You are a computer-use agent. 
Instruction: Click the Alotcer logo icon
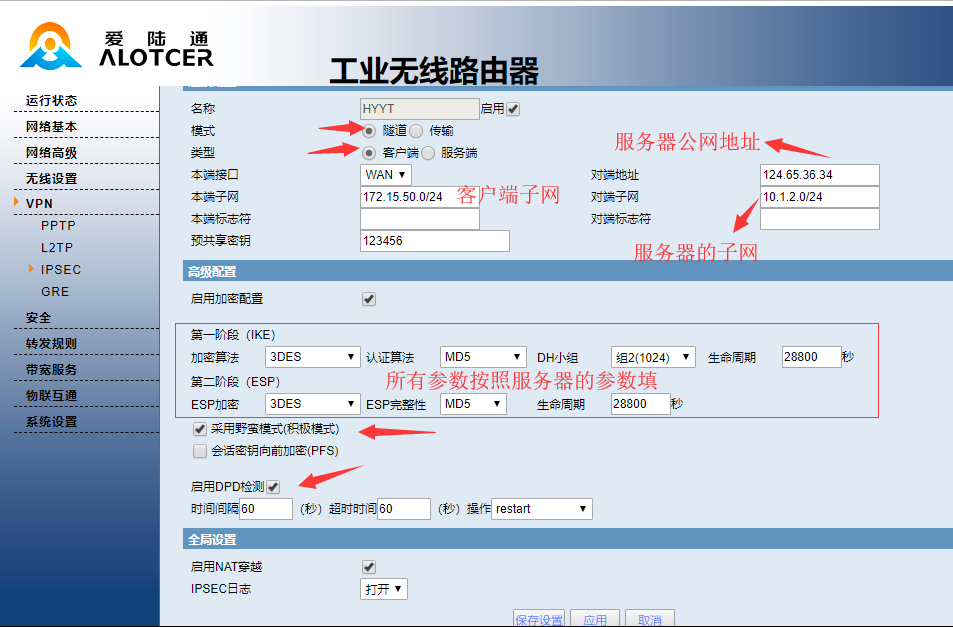click(x=51, y=46)
